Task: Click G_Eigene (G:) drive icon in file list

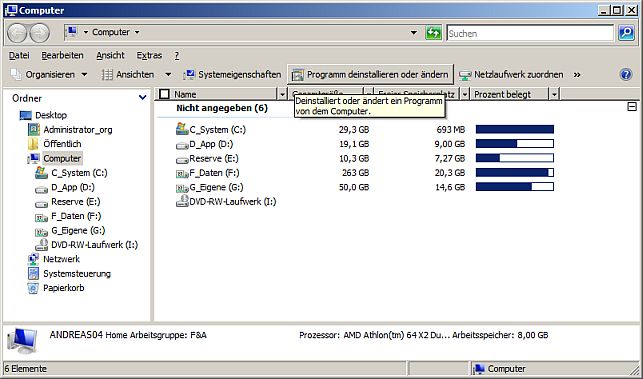Action: [182, 187]
